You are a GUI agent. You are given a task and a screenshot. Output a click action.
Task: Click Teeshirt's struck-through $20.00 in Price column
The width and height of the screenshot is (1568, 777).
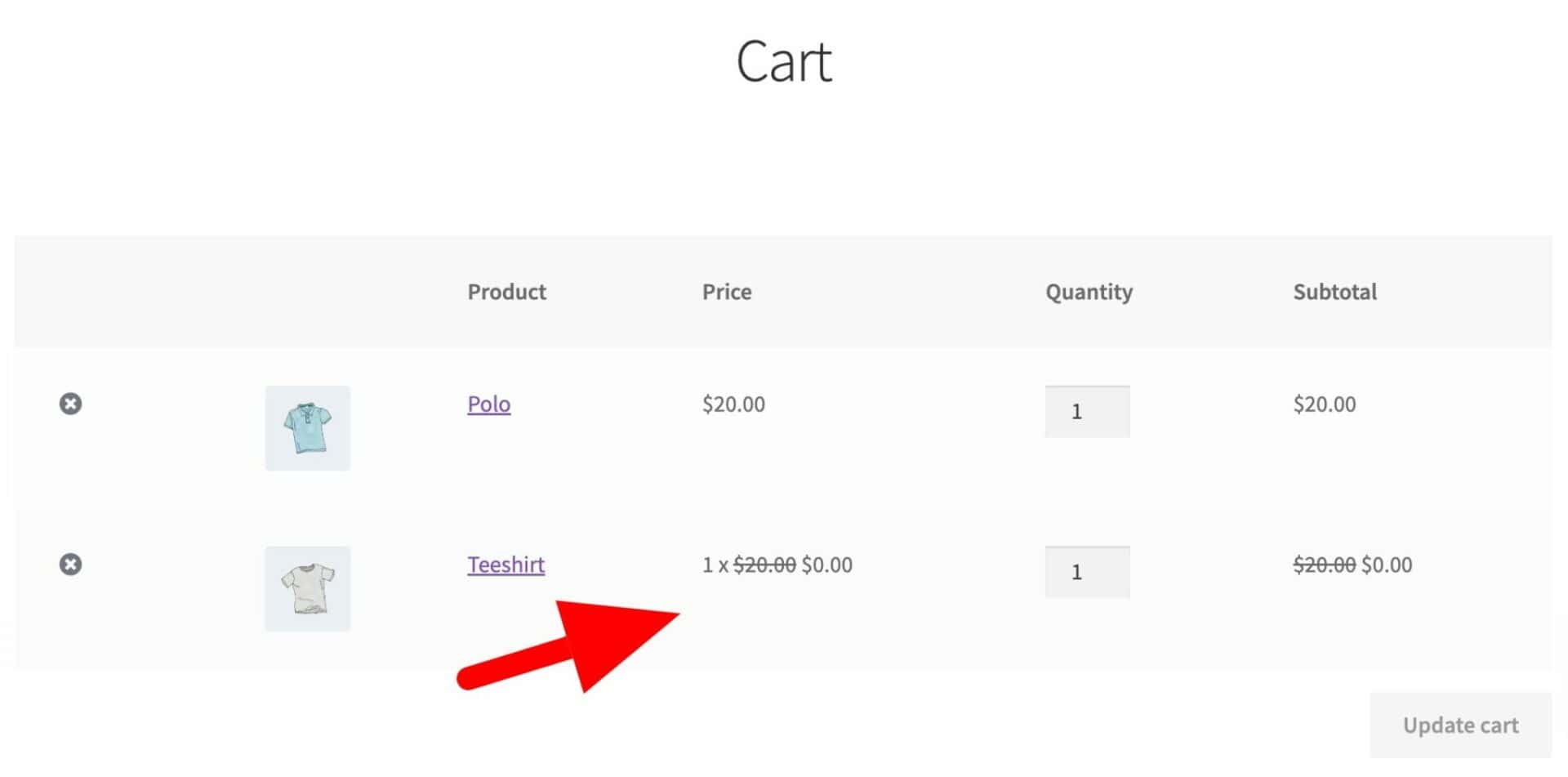pyautogui.click(x=764, y=565)
